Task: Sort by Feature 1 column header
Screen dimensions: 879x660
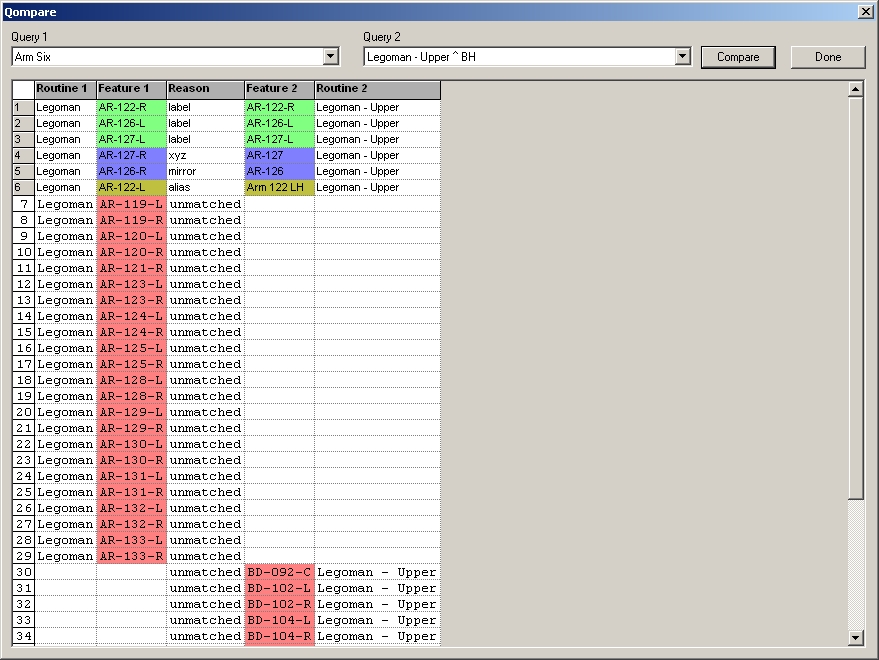Action: 131,89
